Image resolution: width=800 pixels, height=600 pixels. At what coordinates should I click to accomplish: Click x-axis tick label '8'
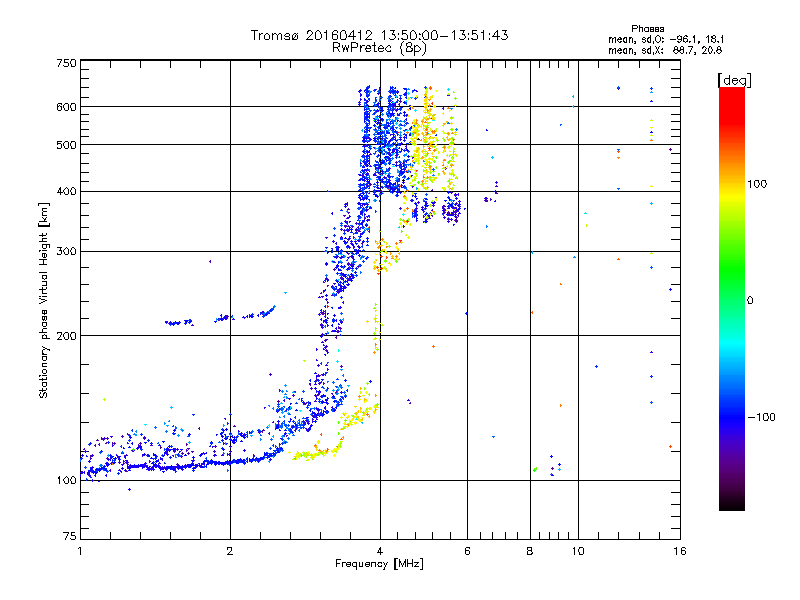click(530, 551)
